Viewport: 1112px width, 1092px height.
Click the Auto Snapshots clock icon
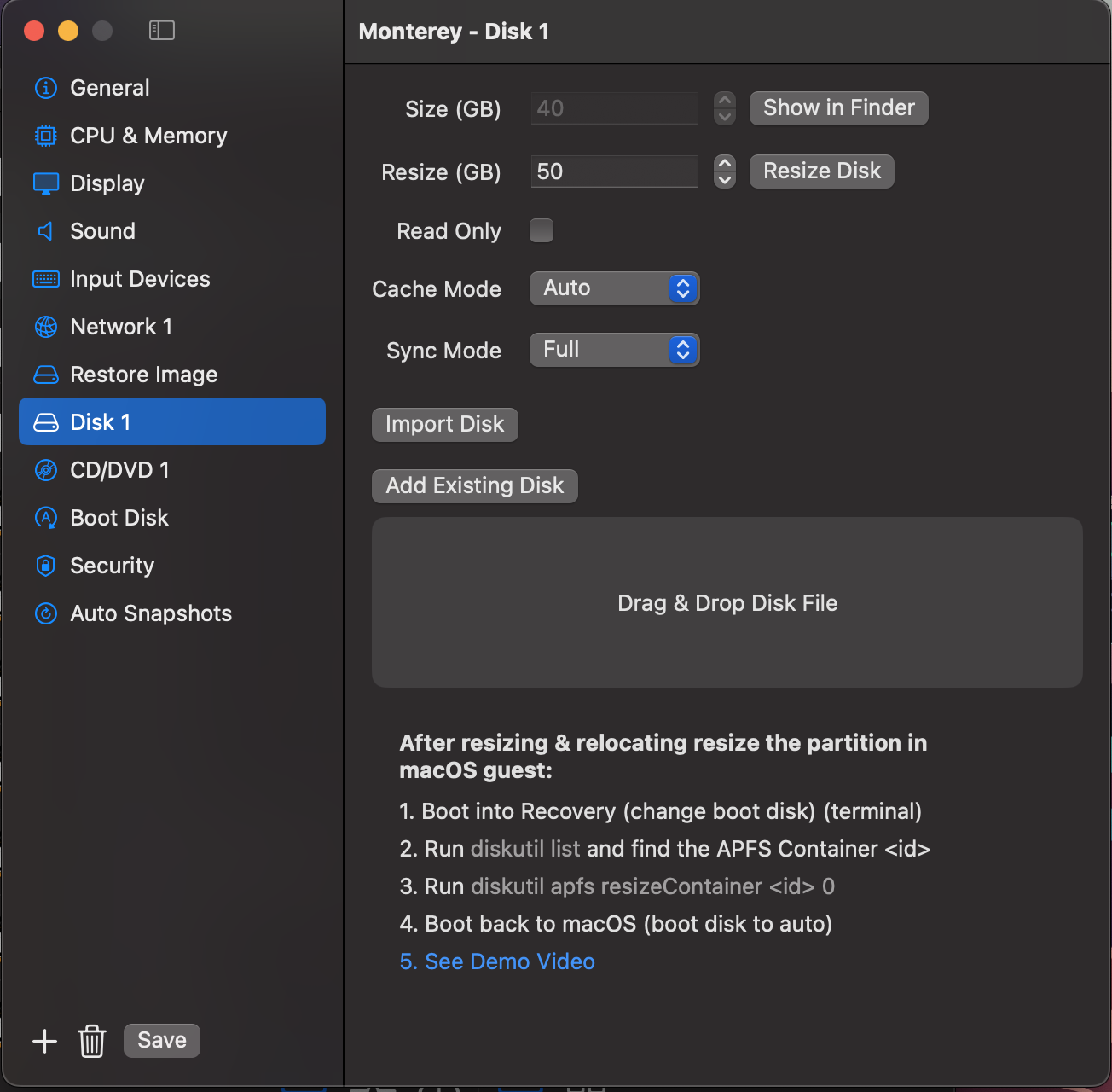pos(46,613)
